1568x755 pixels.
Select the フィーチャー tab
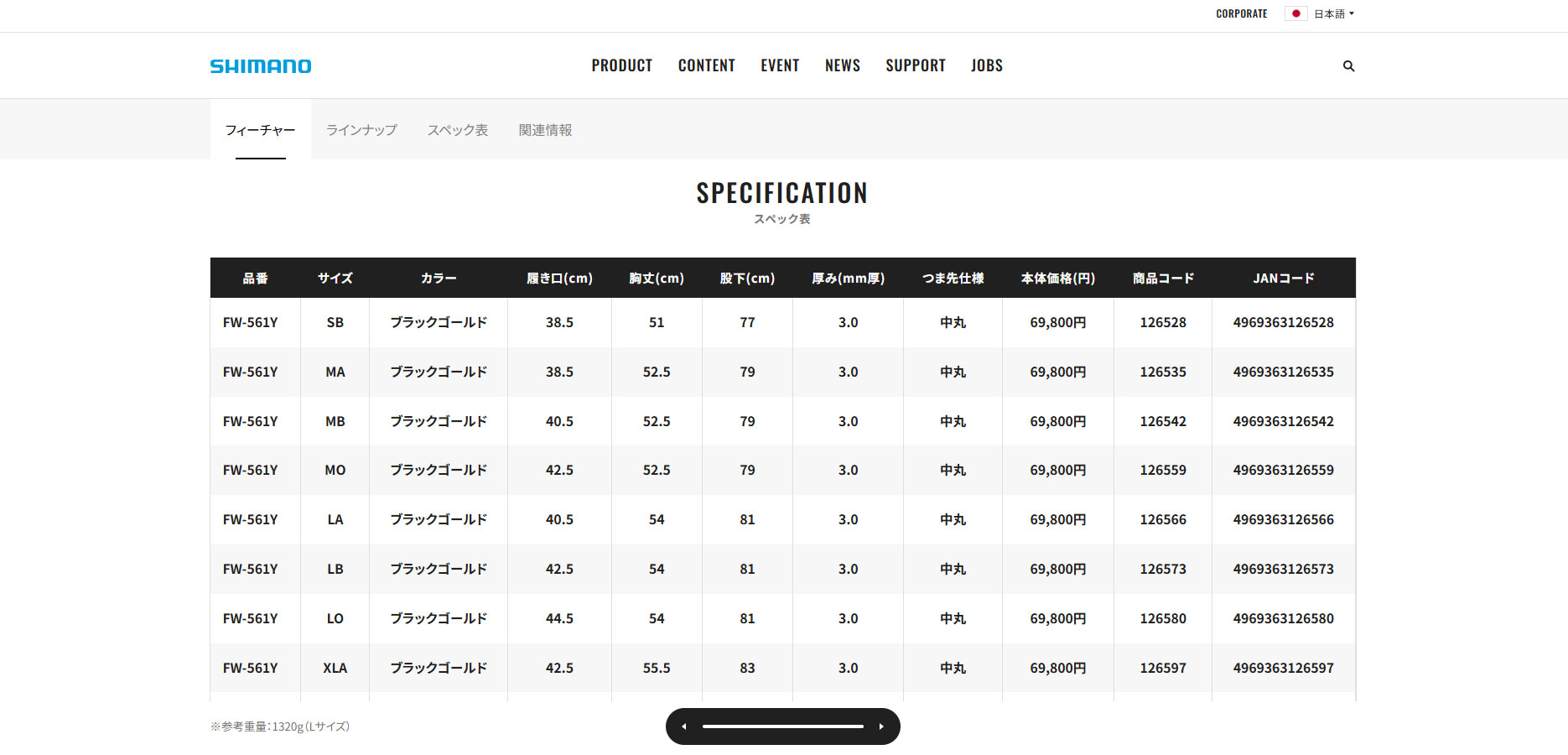pos(260,130)
